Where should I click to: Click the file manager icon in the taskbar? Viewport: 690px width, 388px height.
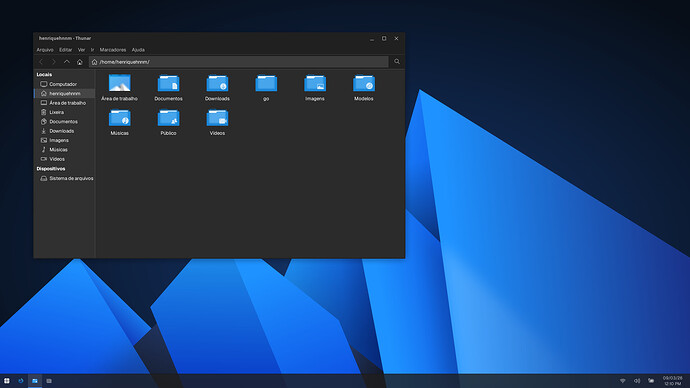coord(35,381)
